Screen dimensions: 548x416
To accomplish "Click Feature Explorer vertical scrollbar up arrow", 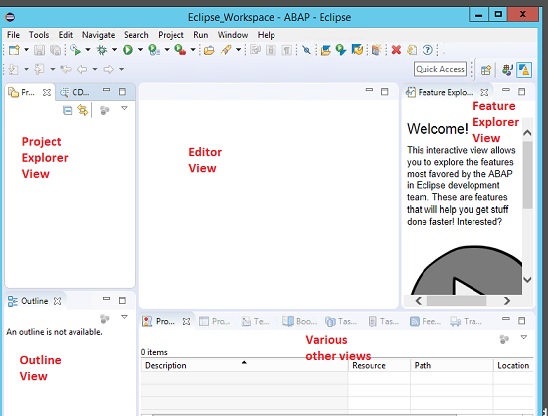I will coord(527,133).
